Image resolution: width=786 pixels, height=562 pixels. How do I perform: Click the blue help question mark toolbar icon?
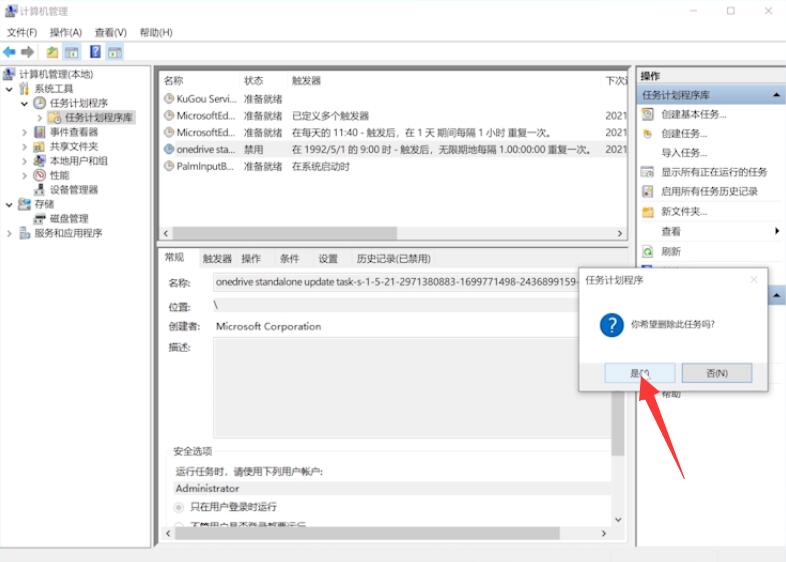point(95,52)
